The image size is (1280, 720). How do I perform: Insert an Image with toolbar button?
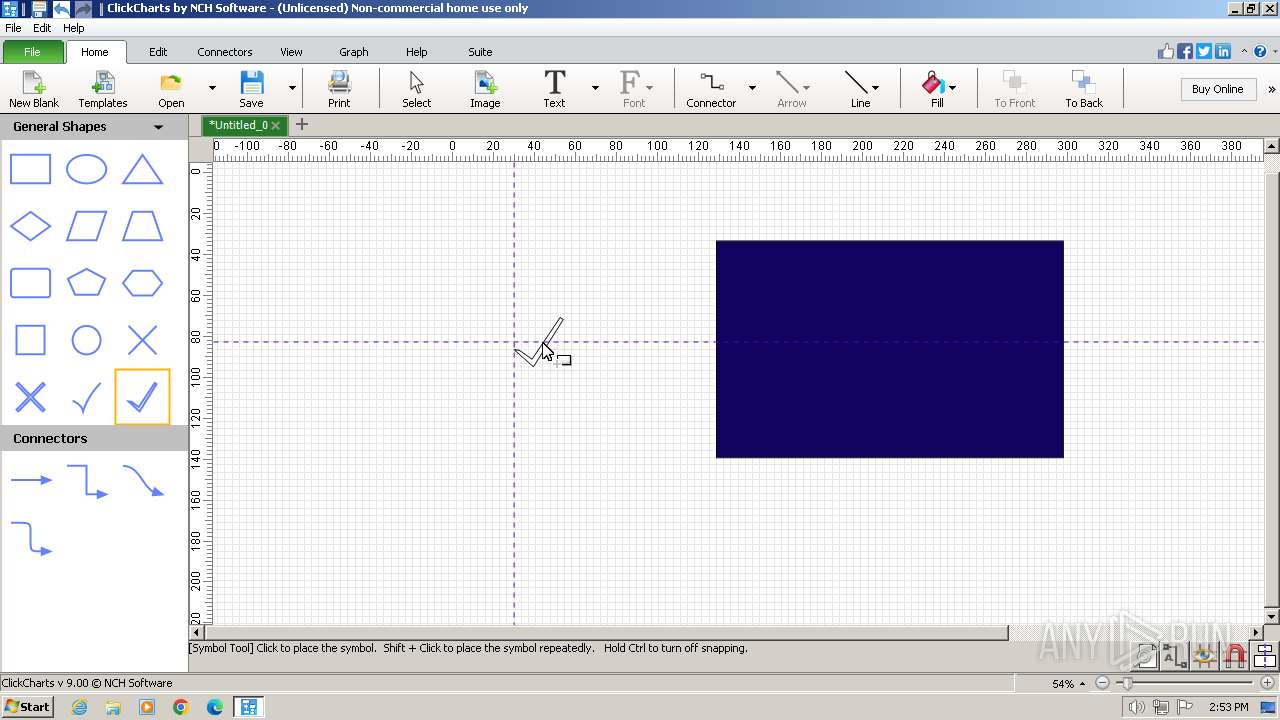[485, 89]
